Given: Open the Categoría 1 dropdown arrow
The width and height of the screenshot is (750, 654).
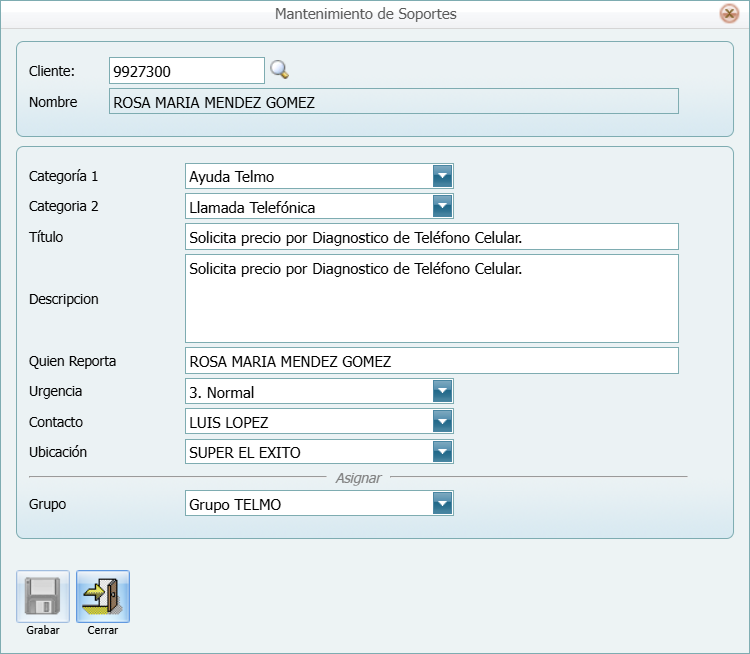Looking at the screenshot, I should click(442, 176).
